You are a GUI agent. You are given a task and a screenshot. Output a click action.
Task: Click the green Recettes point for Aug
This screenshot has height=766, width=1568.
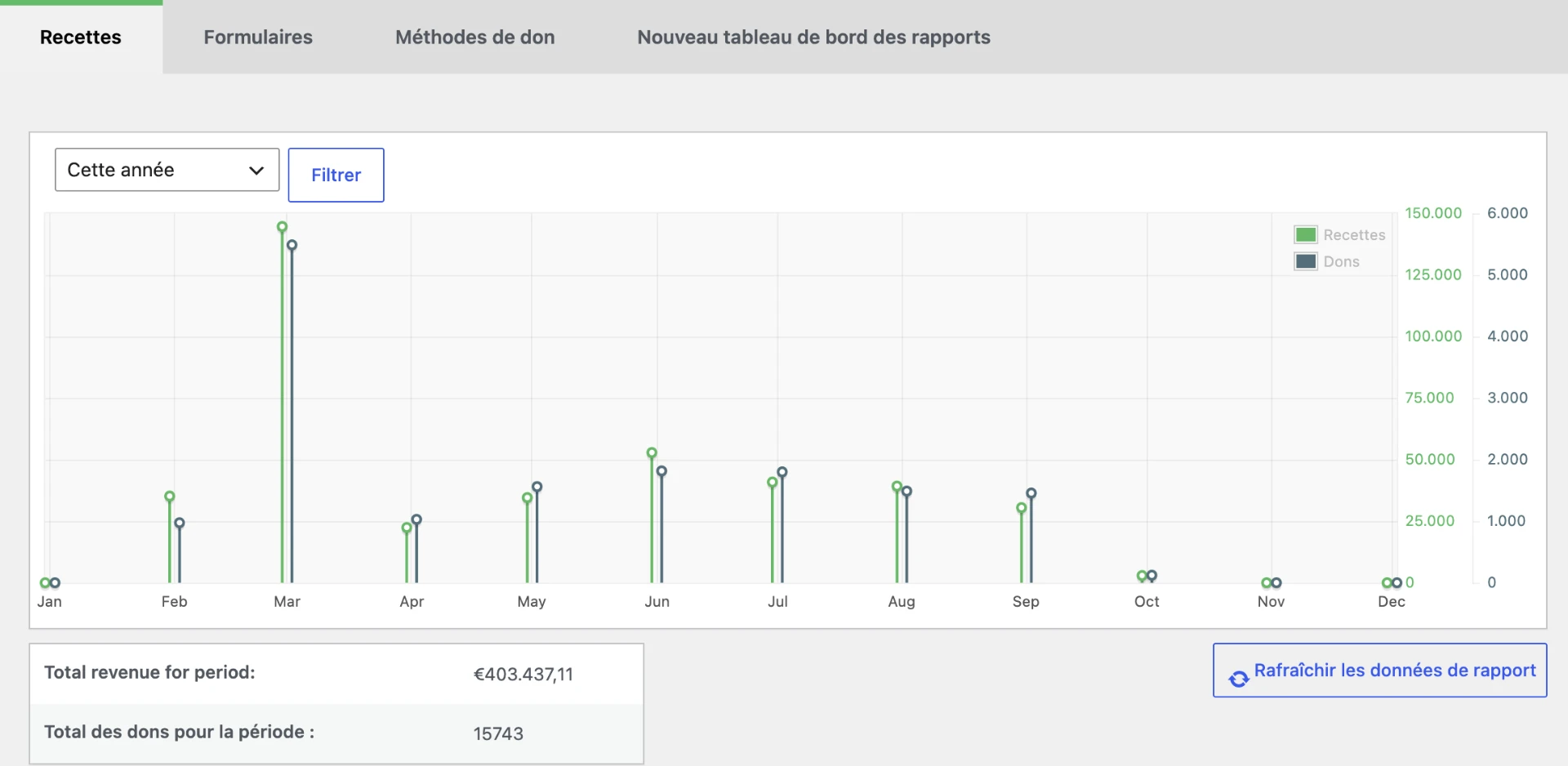point(897,487)
